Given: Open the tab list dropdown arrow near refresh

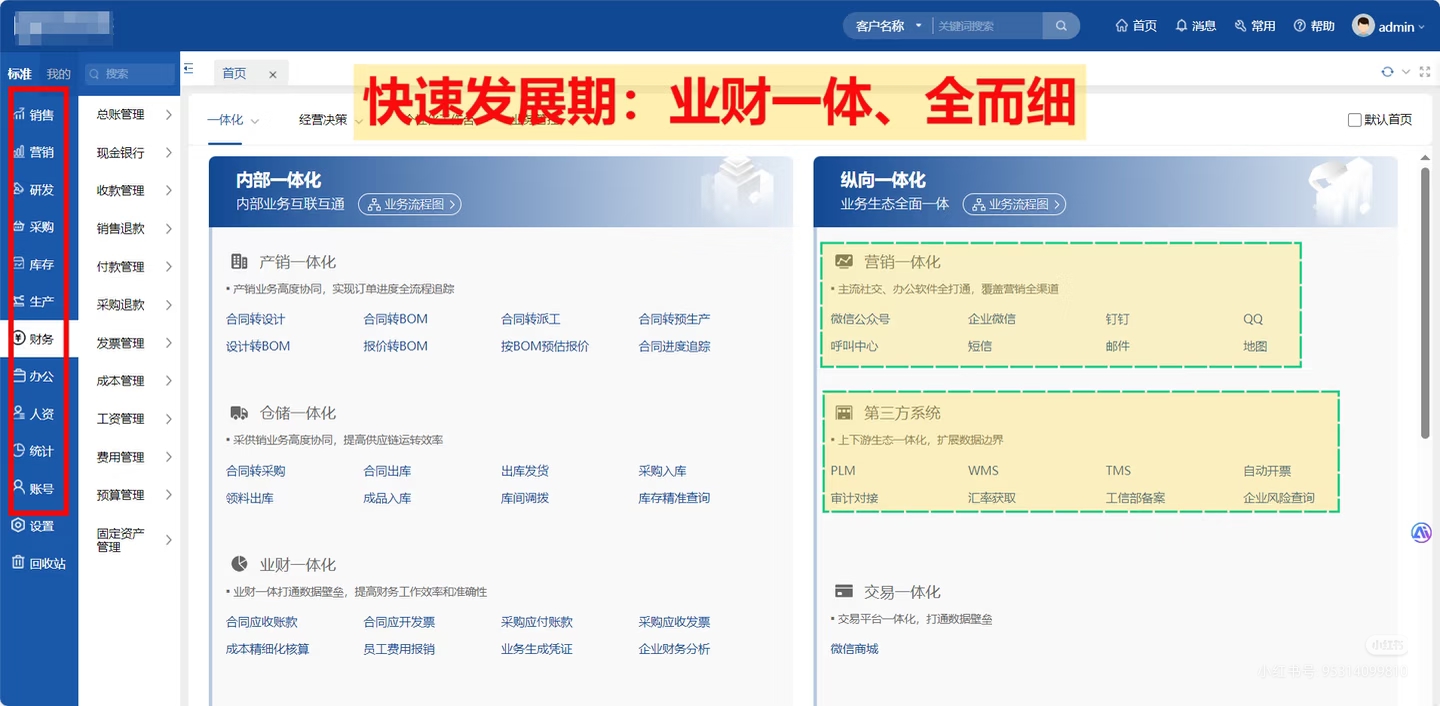Looking at the screenshot, I should click(x=1406, y=72).
